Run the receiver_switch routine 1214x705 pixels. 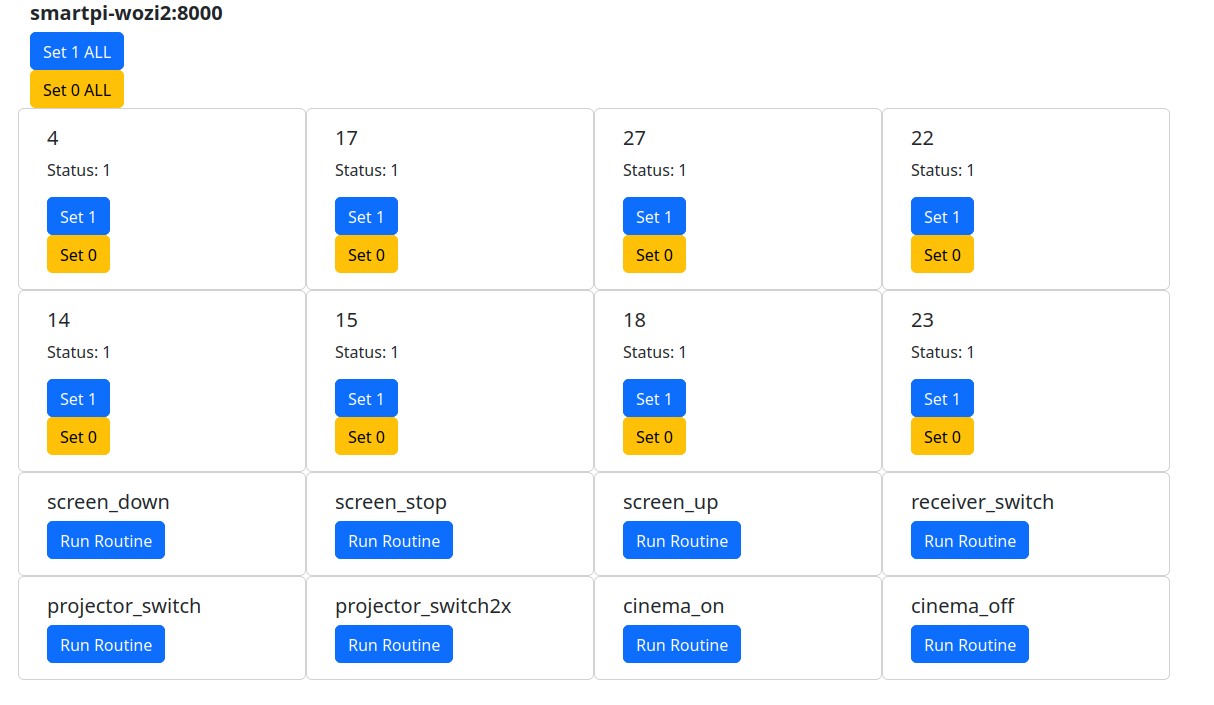click(970, 541)
